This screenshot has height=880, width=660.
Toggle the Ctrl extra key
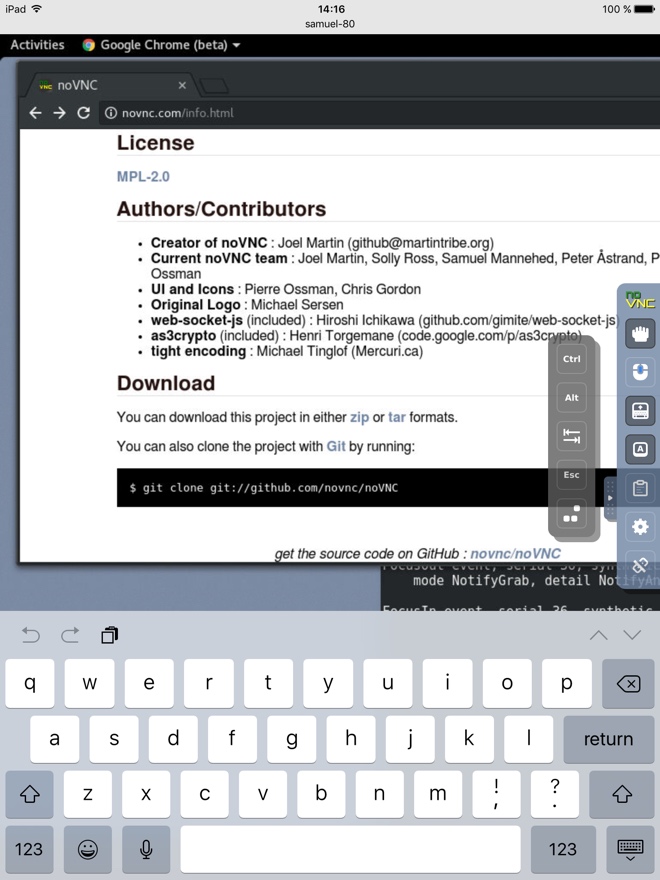[571, 359]
